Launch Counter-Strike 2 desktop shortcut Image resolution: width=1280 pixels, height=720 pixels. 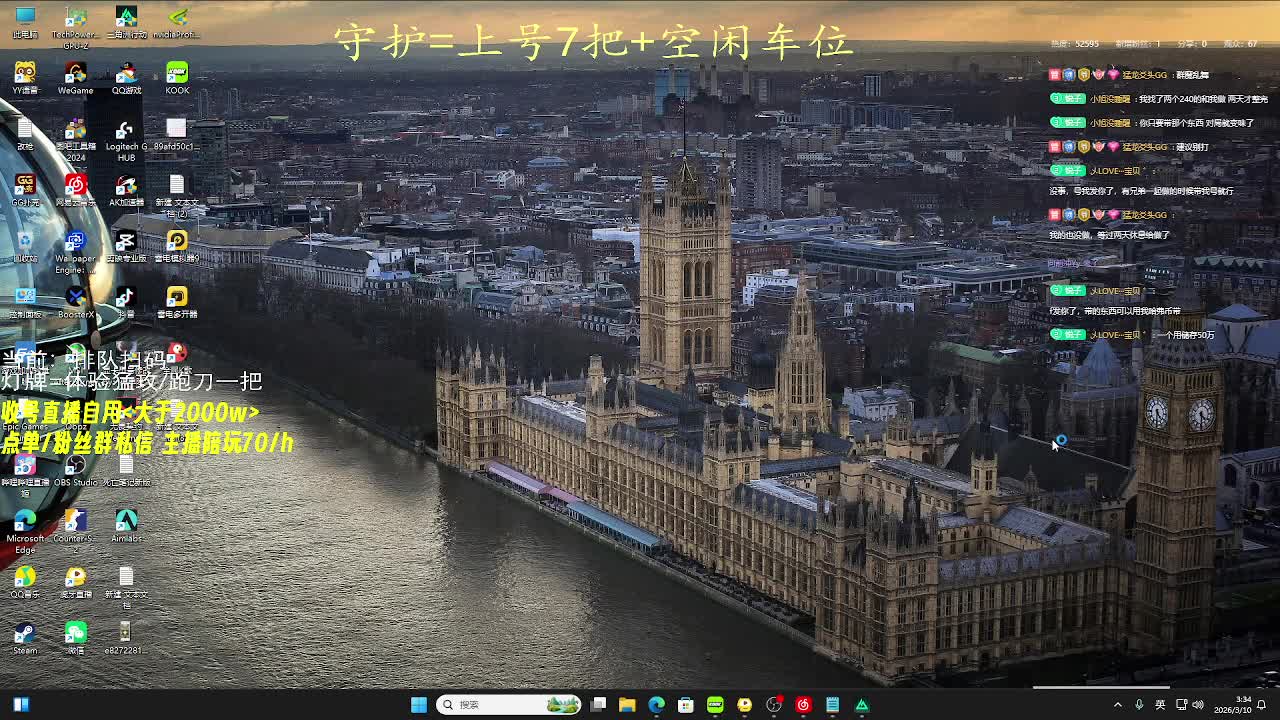(x=75, y=522)
